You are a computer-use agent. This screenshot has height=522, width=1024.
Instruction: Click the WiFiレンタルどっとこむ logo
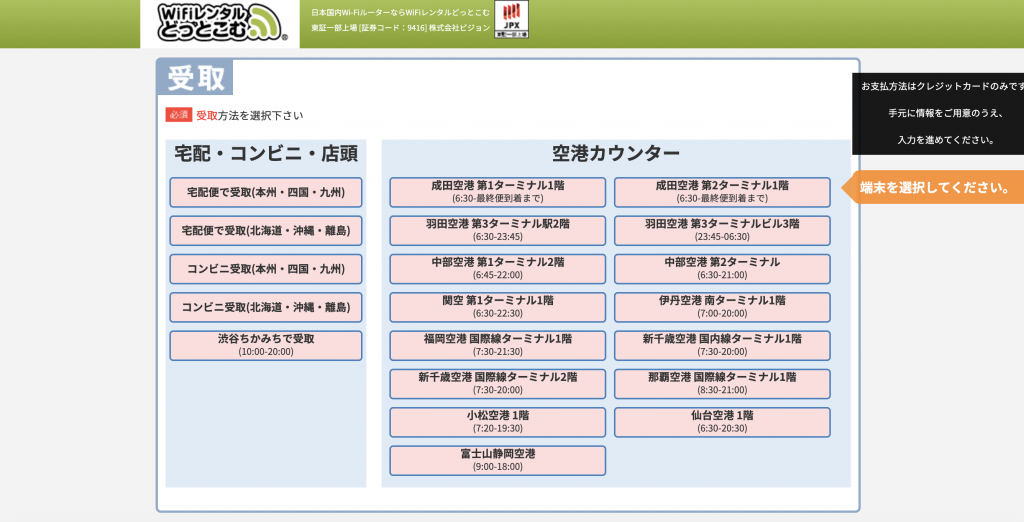pyautogui.click(x=219, y=23)
